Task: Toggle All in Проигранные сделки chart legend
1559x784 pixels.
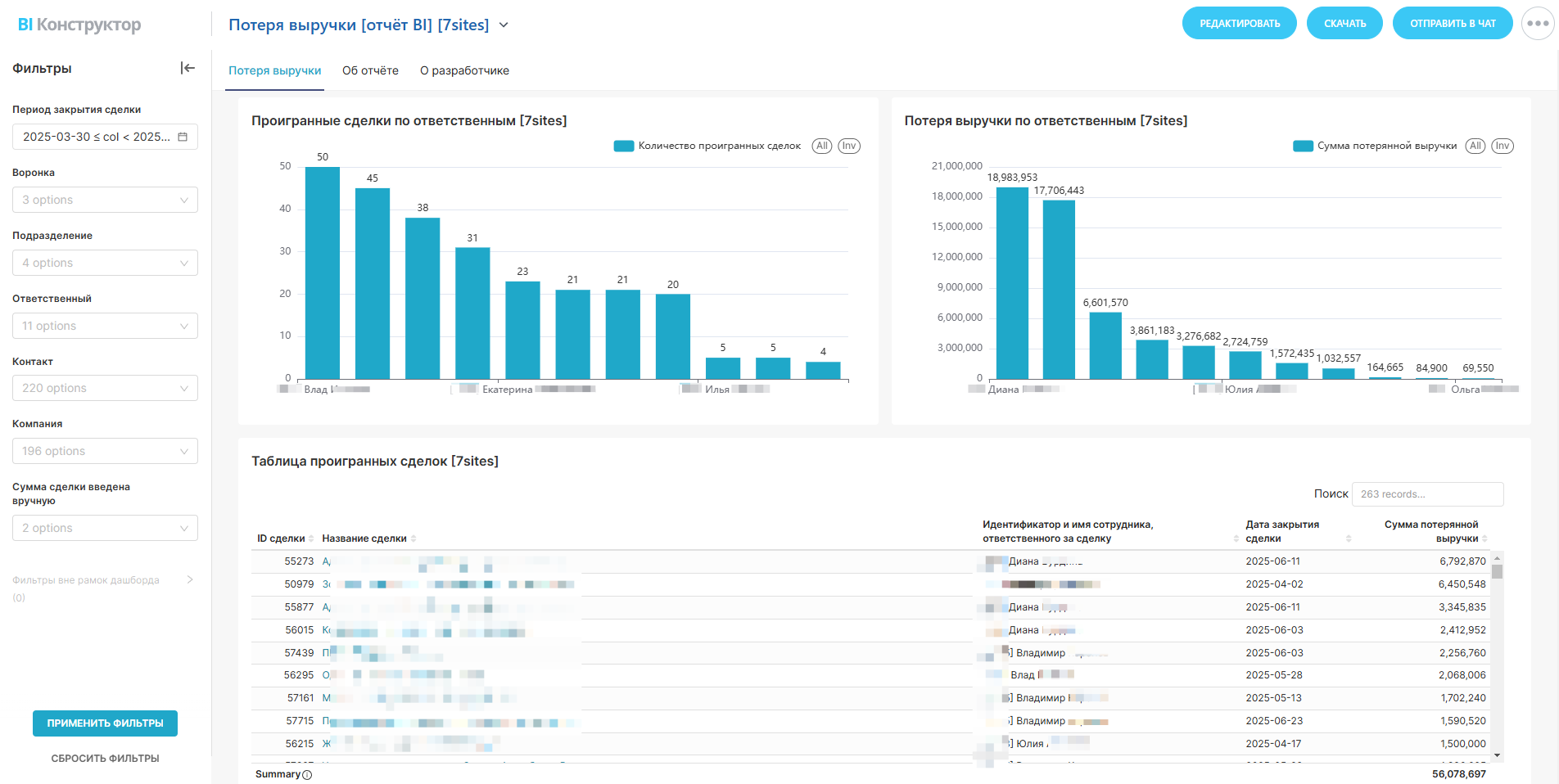Action: [x=822, y=146]
